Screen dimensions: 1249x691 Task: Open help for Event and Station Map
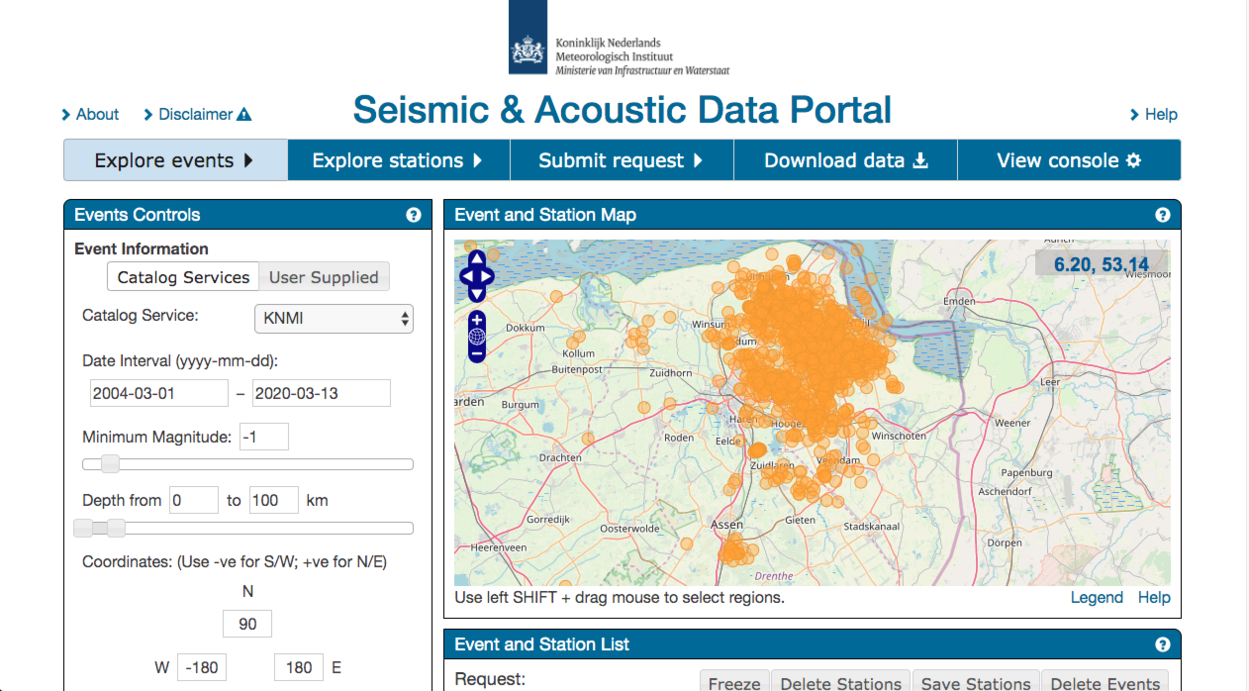pyautogui.click(x=1162, y=215)
